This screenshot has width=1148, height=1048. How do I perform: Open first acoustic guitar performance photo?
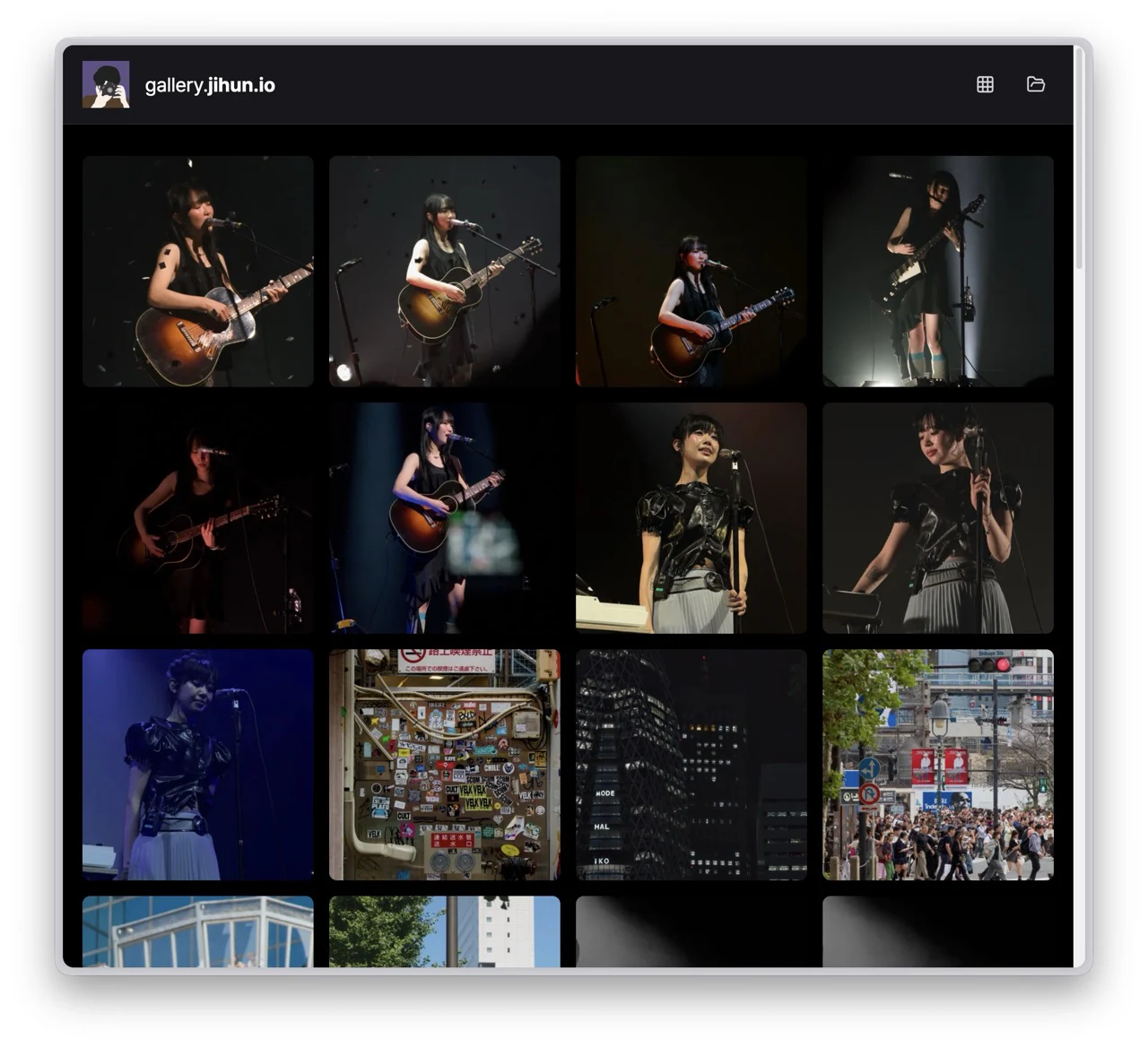(x=198, y=272)
